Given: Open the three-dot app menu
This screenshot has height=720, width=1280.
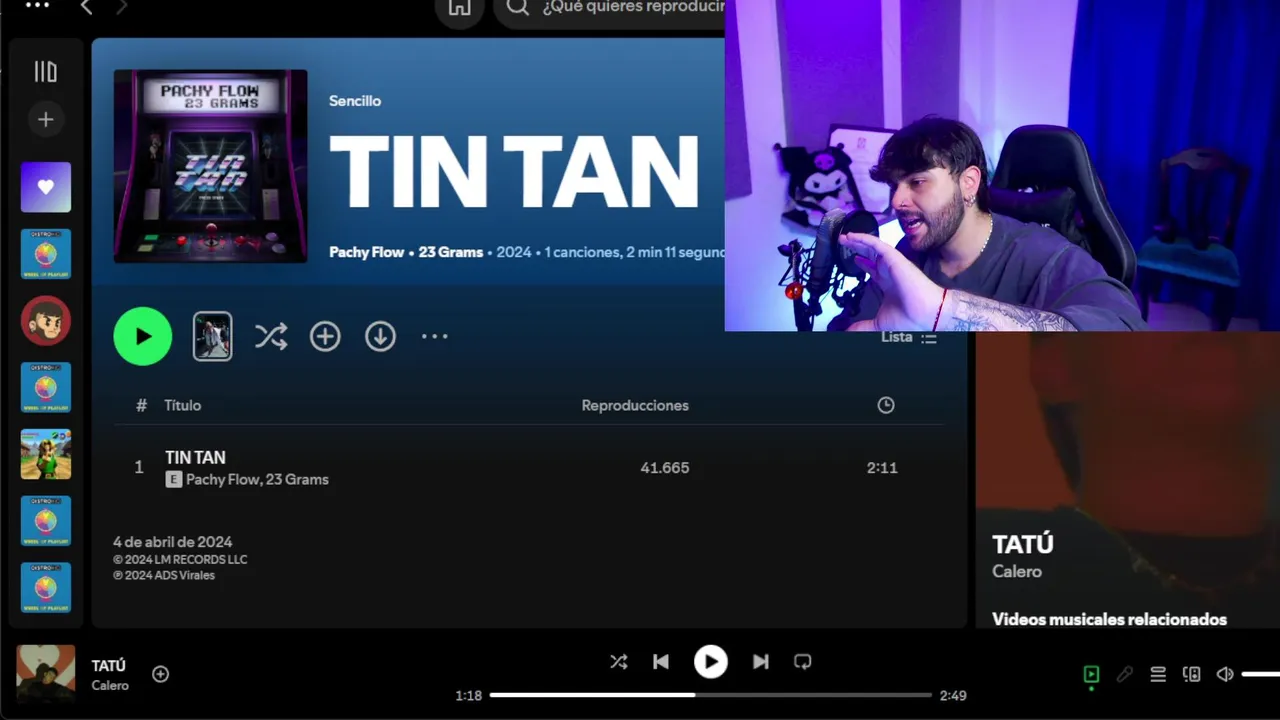Looking at the screenshot, I should tap(37, 5).
